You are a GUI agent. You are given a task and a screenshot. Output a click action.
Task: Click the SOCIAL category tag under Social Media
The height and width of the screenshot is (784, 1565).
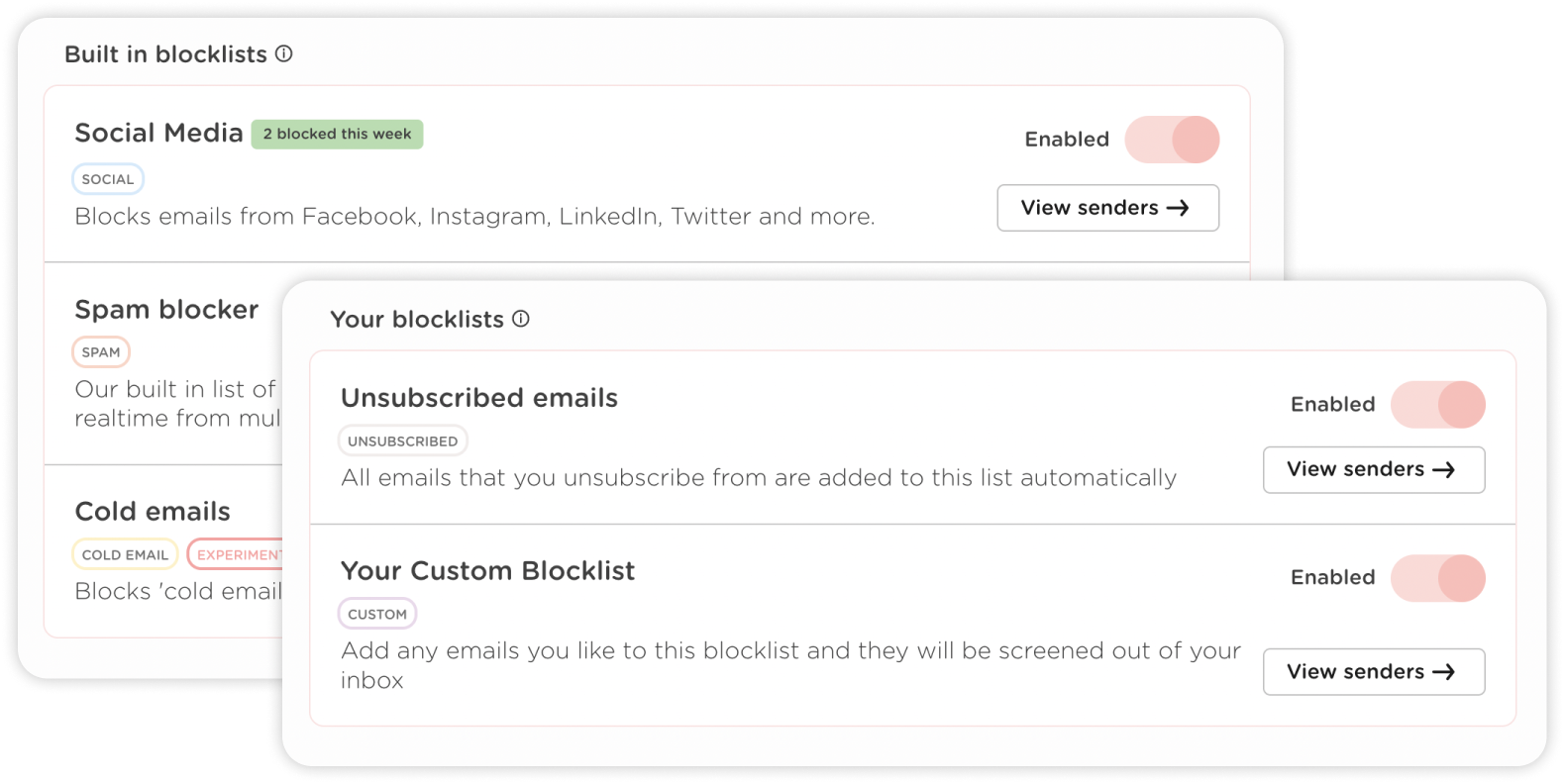point(107,178)
